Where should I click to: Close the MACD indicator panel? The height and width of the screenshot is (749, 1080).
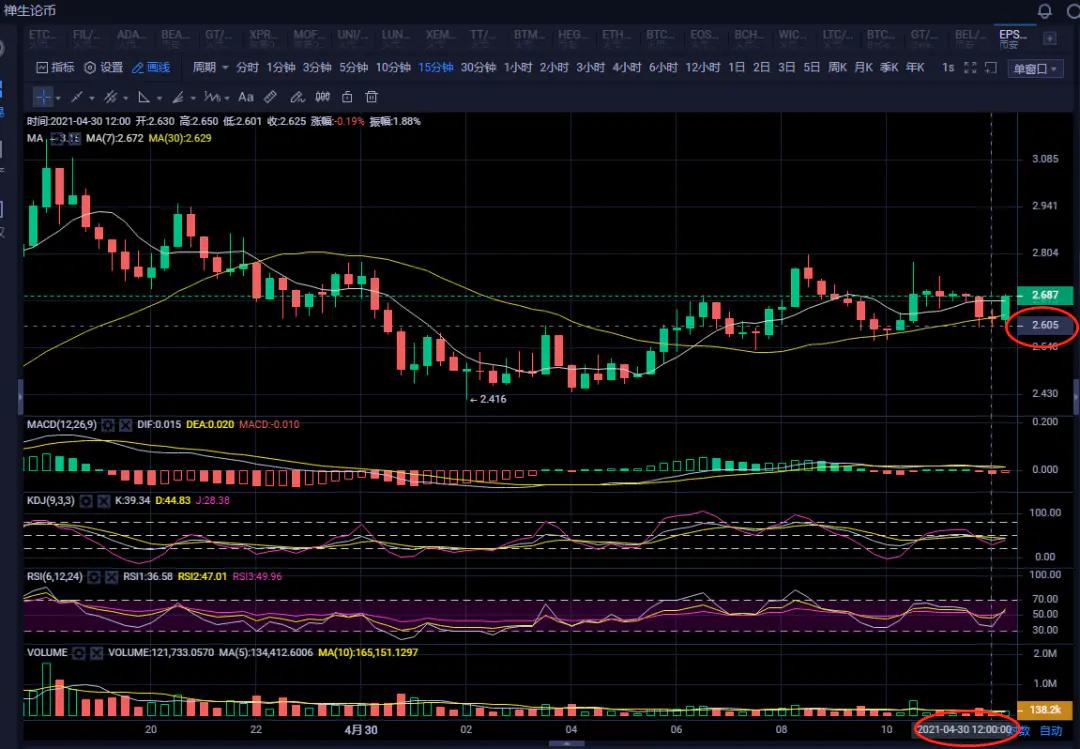[x=125, y=425]
